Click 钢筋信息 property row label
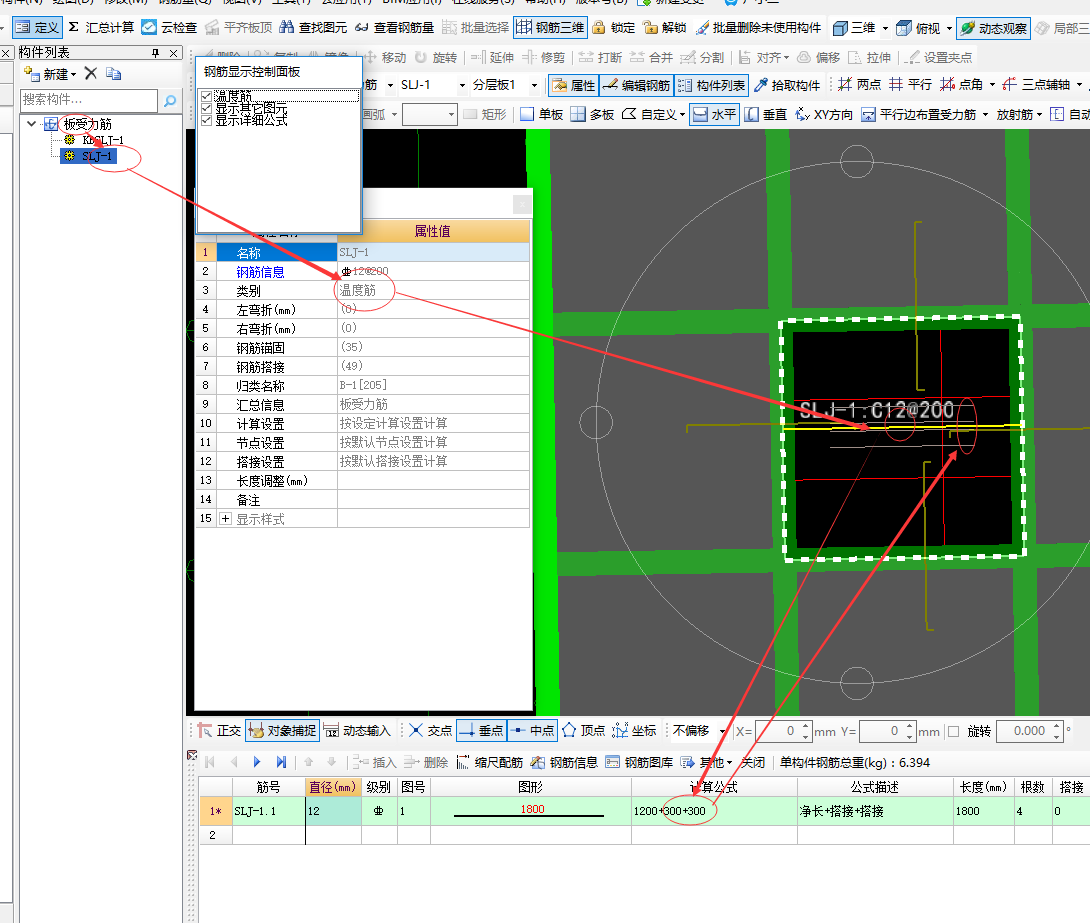1090x923 pixels. tap(260, 272)
